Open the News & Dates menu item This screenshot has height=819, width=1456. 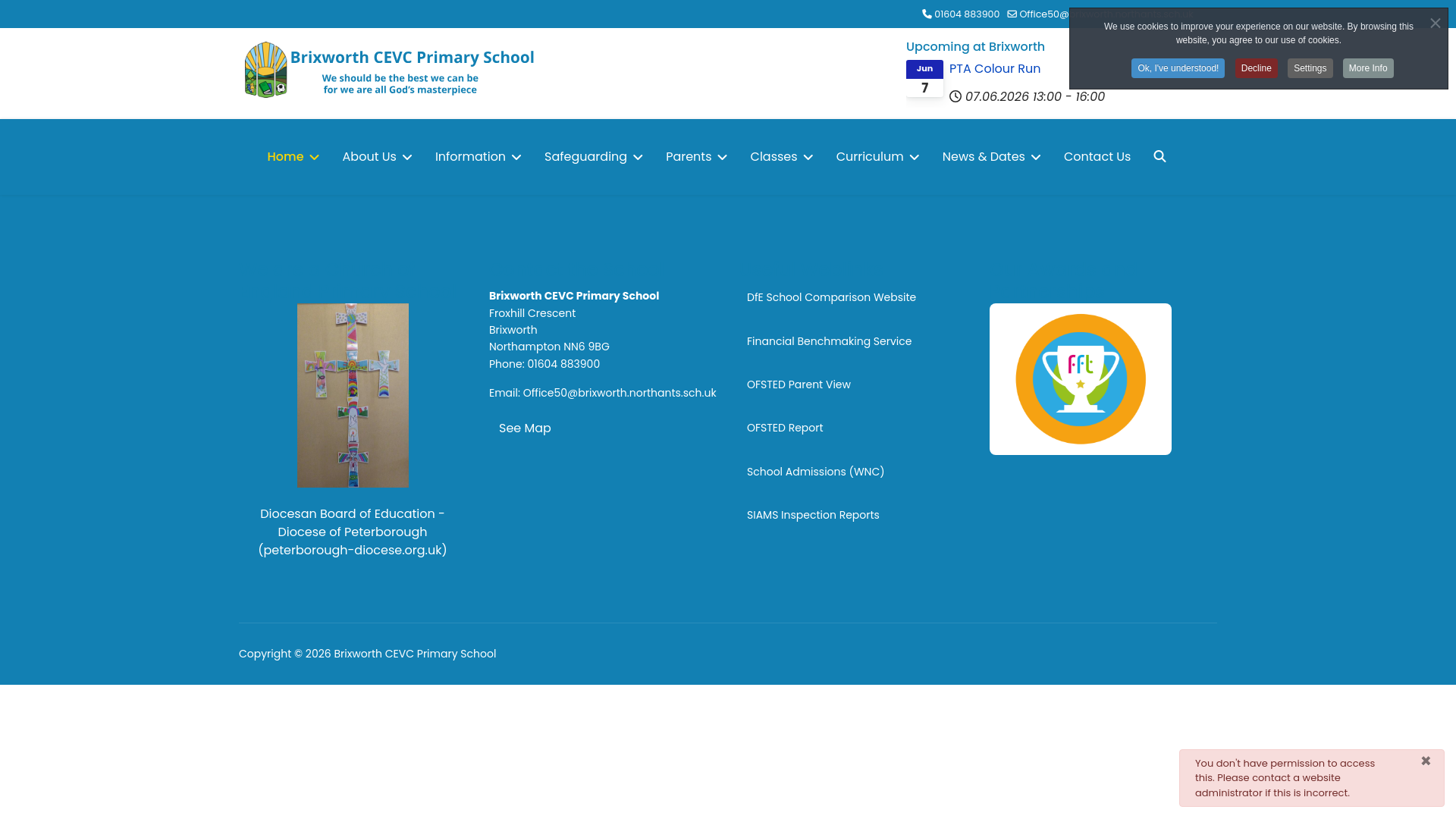[x=984, y=156]
